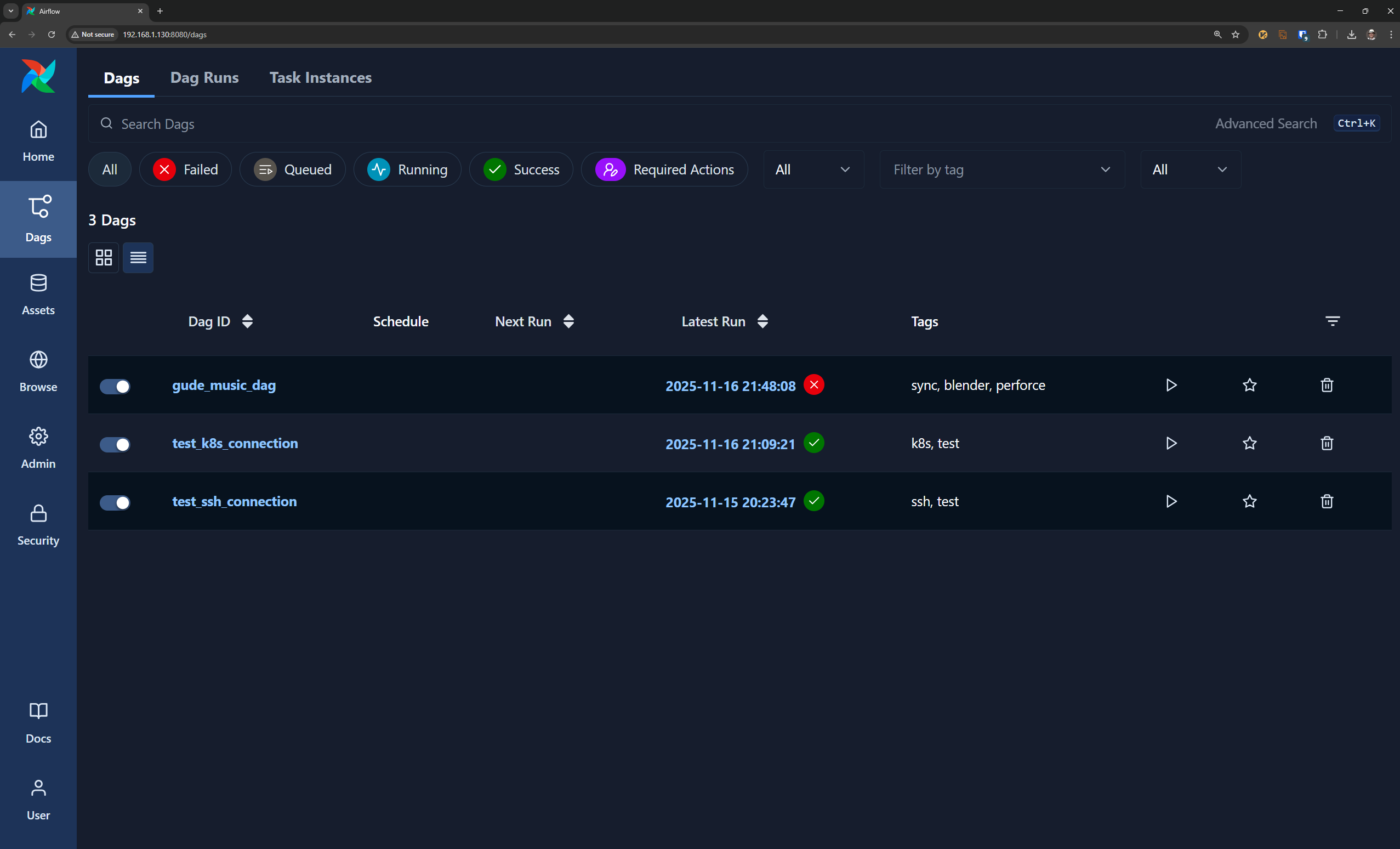Expand the rightmost All dropdown
This screenshot has height=849, width=1400.
tap(1190, 169)
